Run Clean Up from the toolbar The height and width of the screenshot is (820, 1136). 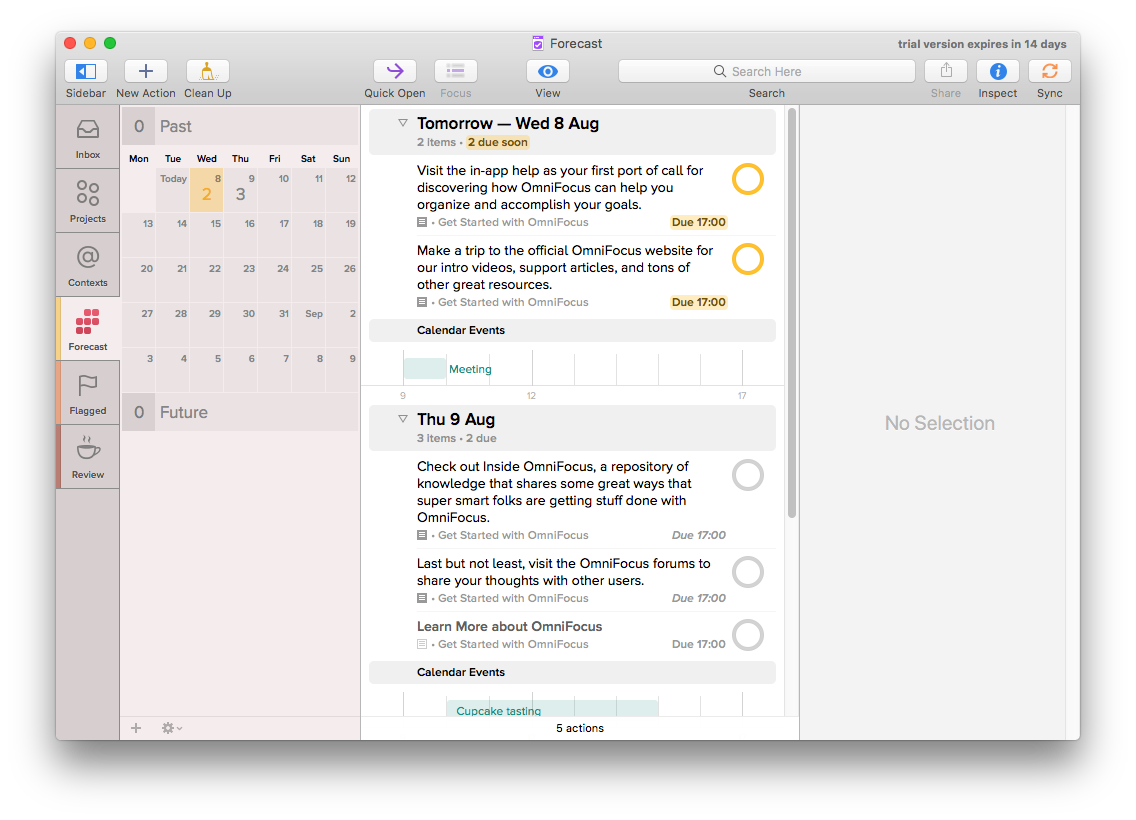point(208,72)
